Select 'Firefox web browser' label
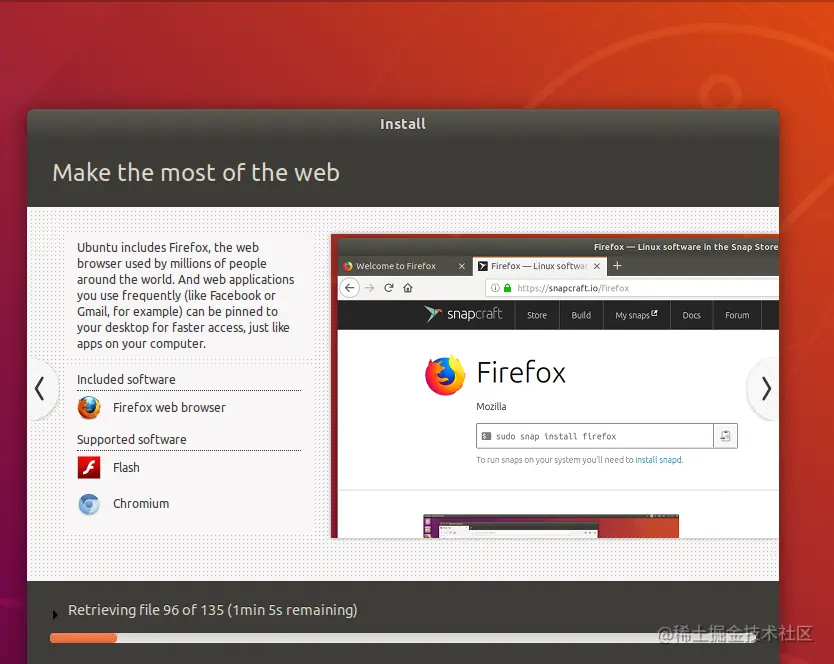 tap(169, 408)
